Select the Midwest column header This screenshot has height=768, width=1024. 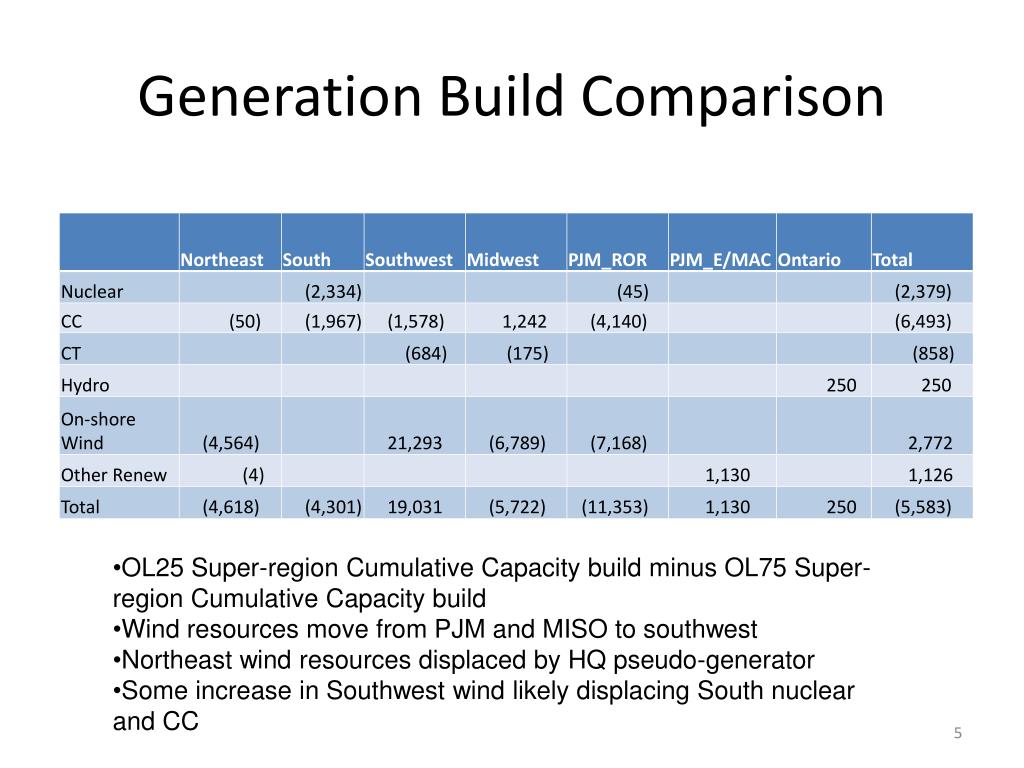click(503, 260)
